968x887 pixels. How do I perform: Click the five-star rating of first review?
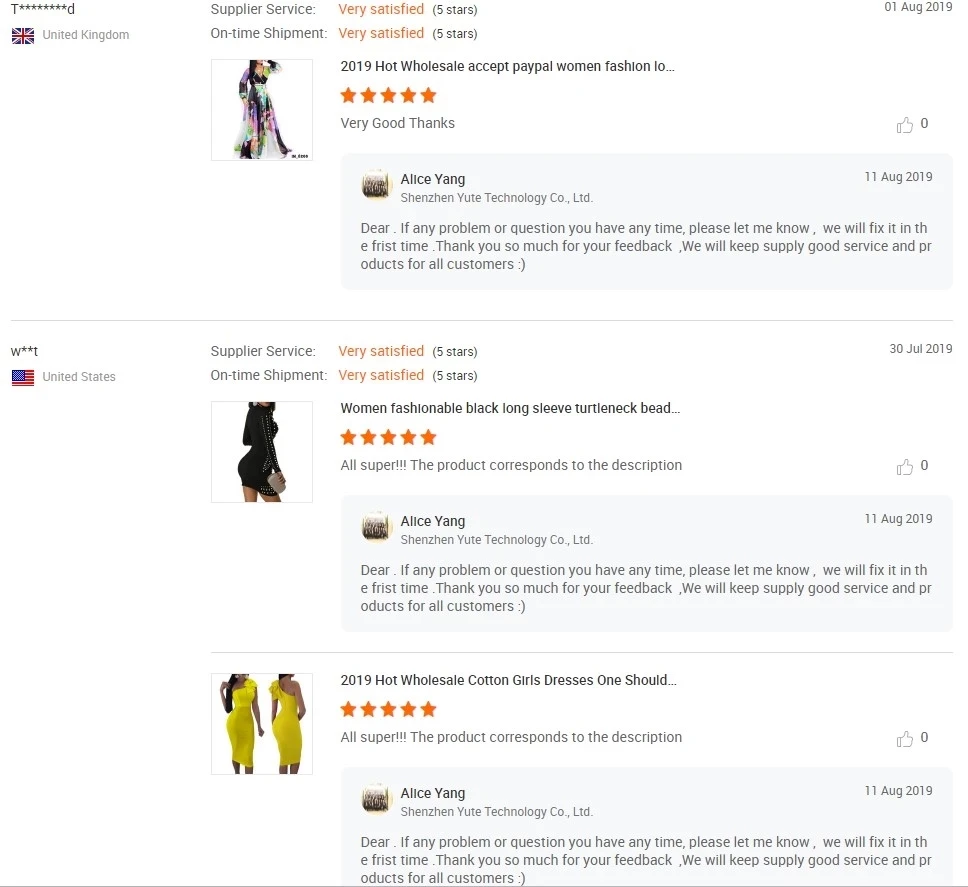click(x=388, y=96)
